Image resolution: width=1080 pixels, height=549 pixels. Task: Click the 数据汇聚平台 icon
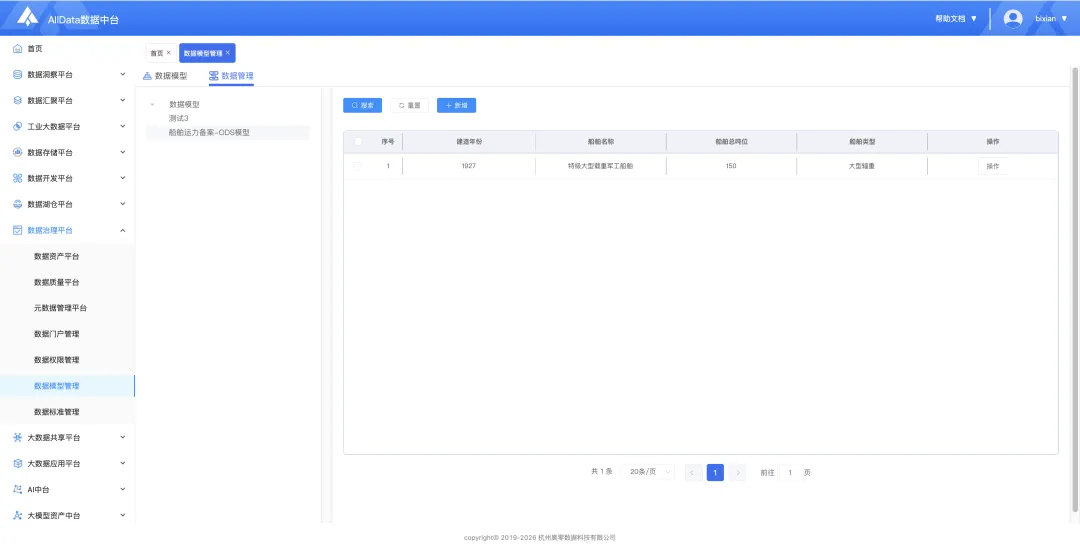click(x=18, y=101)
